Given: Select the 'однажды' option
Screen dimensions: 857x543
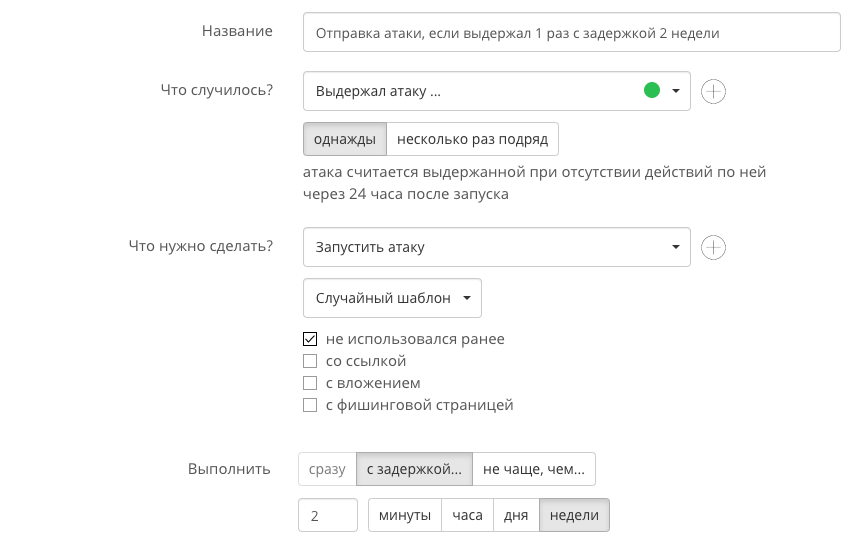Looking at the screenshot, I should (x=345, y=139).
